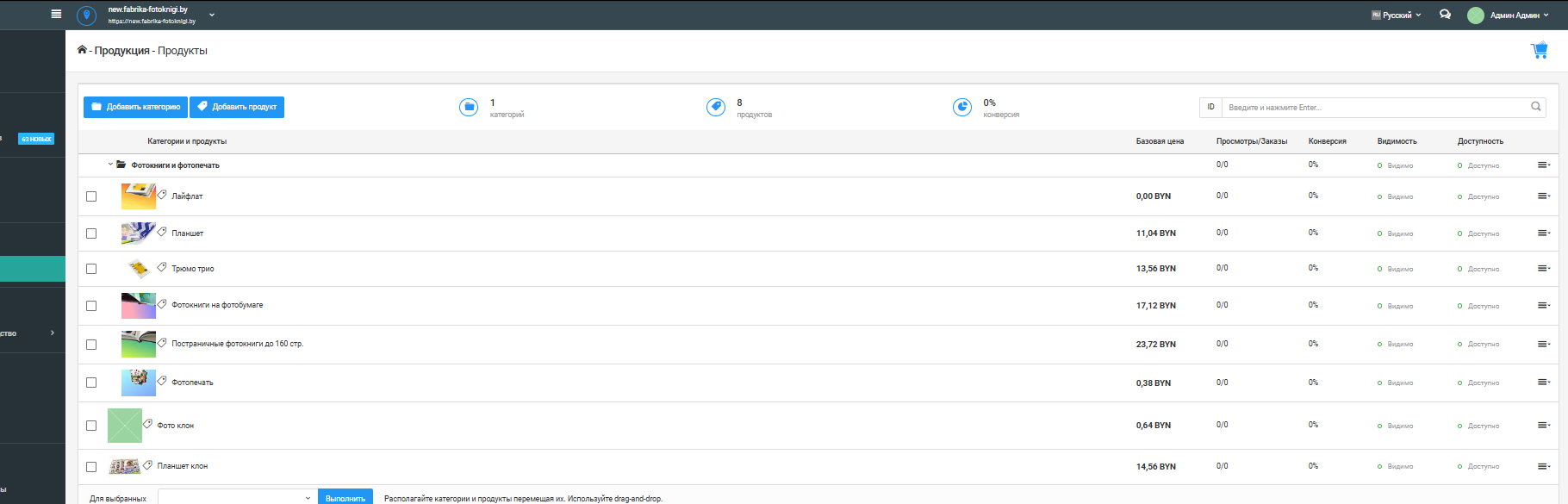Select the Фотокниги на фотобумаге checkbox

click(x=91, y=306)
